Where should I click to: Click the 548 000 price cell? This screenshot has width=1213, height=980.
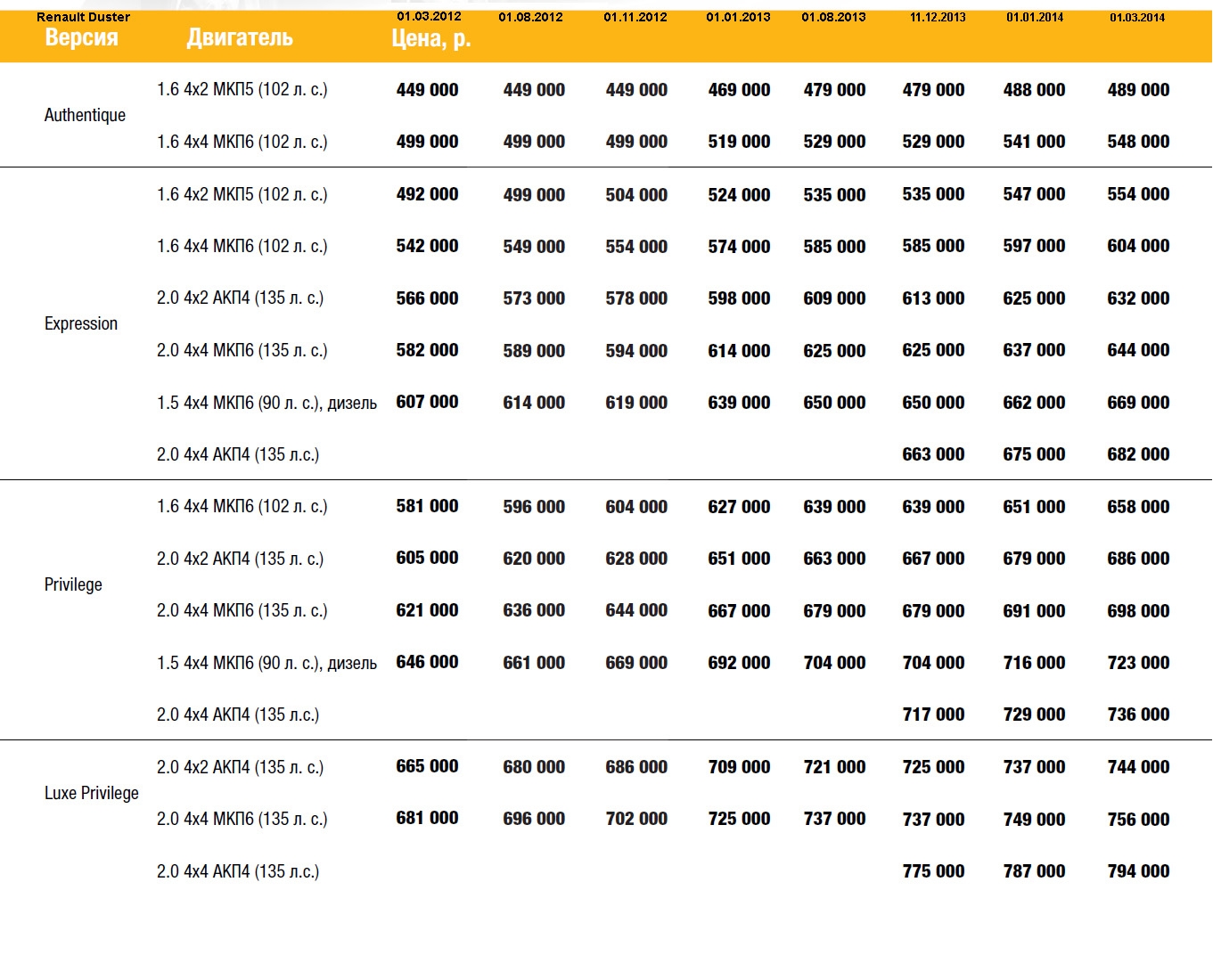tap(1138, 142)
